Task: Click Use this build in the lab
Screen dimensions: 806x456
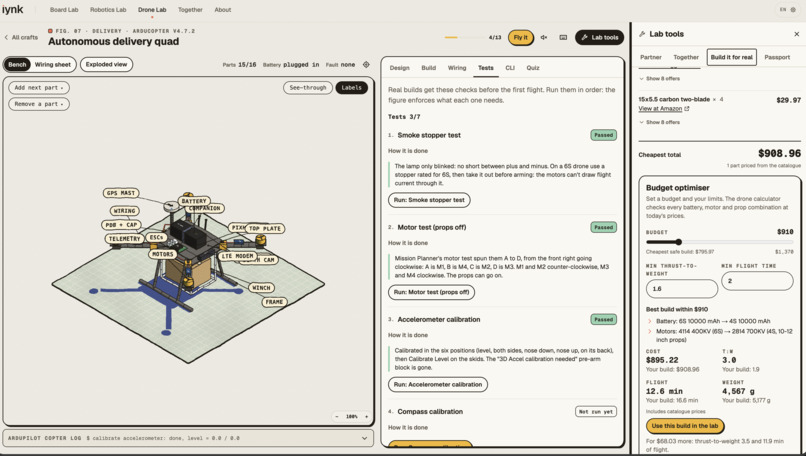Action: pos(685,426)
